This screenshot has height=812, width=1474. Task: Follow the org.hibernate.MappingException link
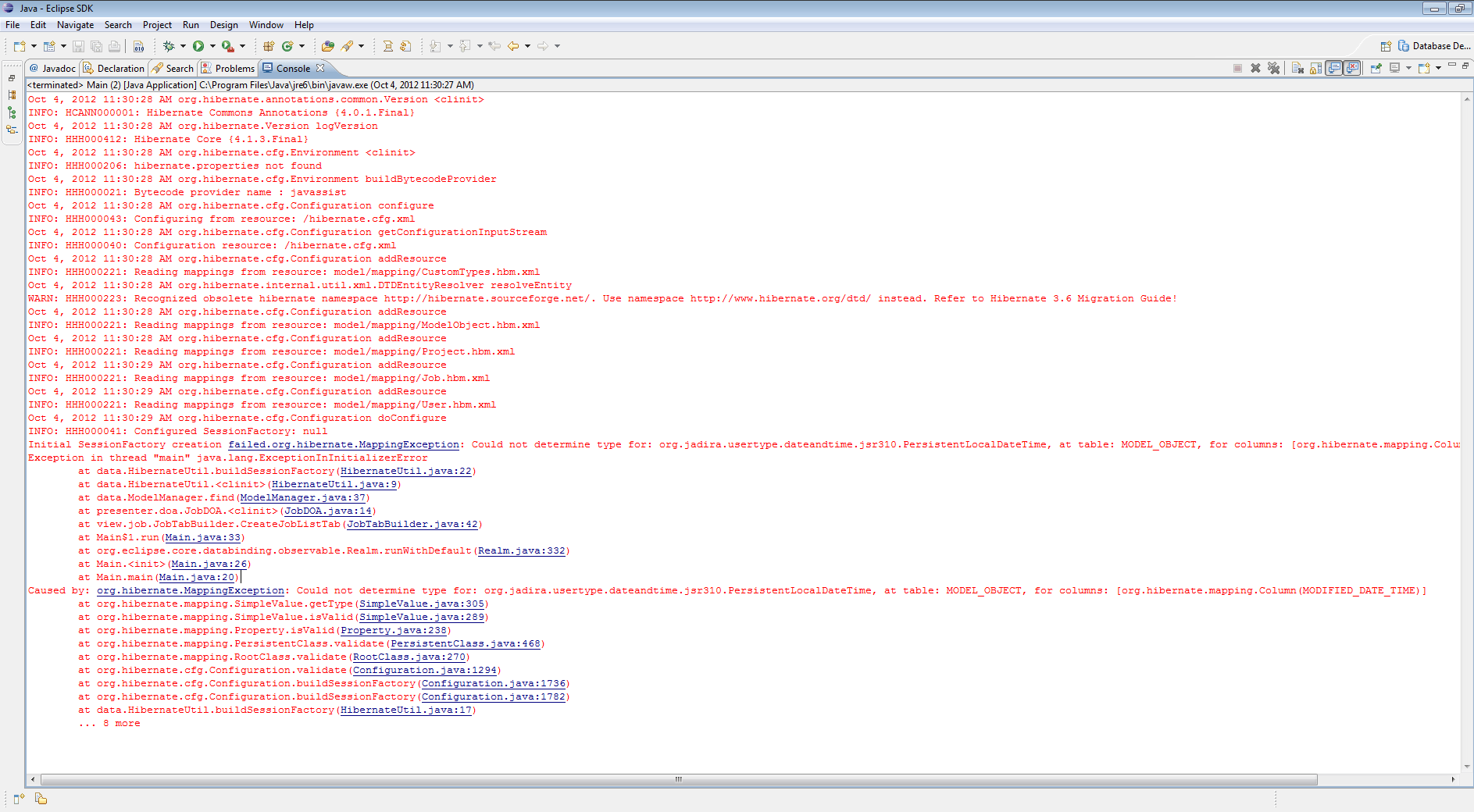pos(189,590)
